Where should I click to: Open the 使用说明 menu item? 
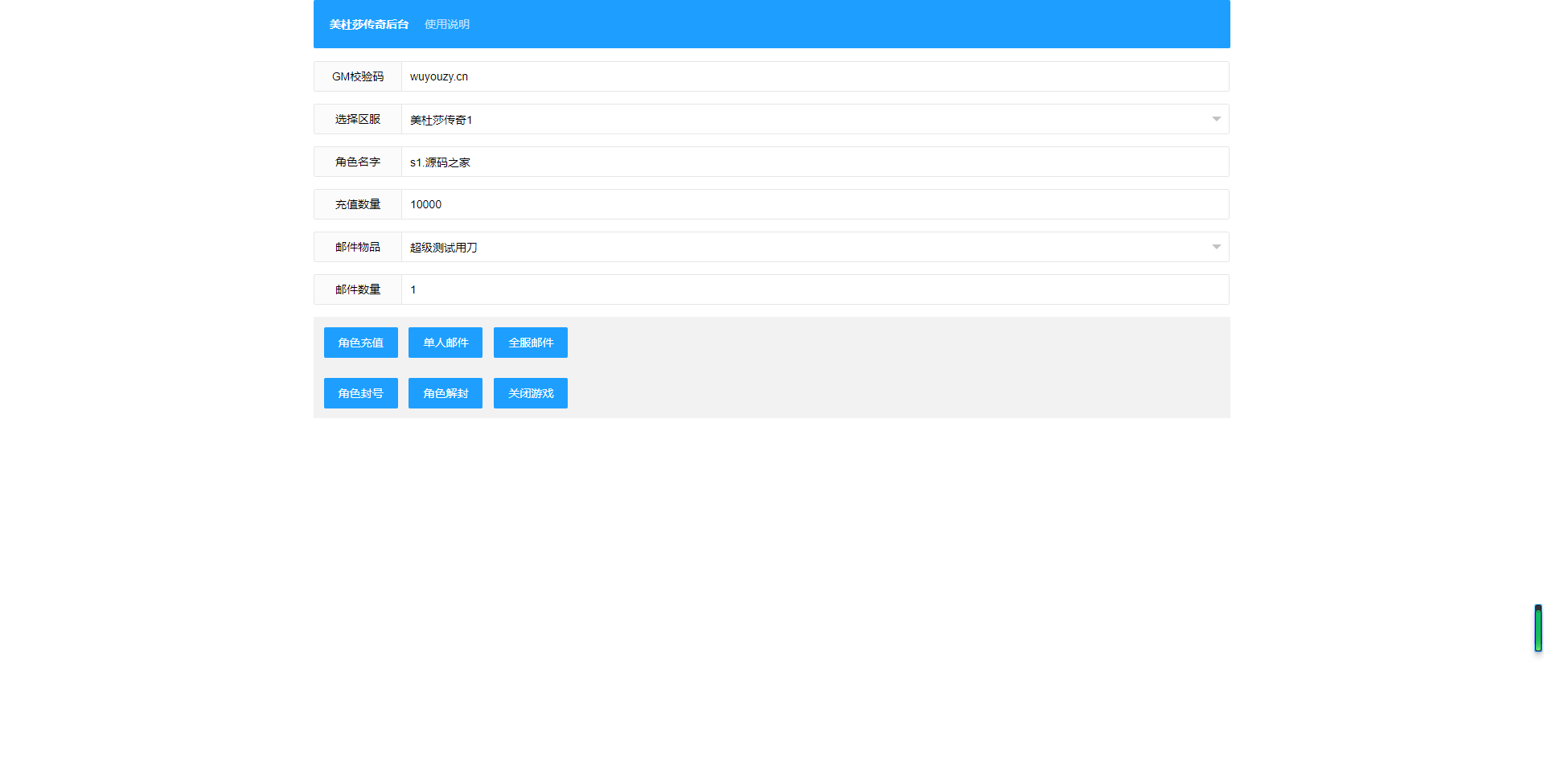pyautogui.click(x=447, y=24)
